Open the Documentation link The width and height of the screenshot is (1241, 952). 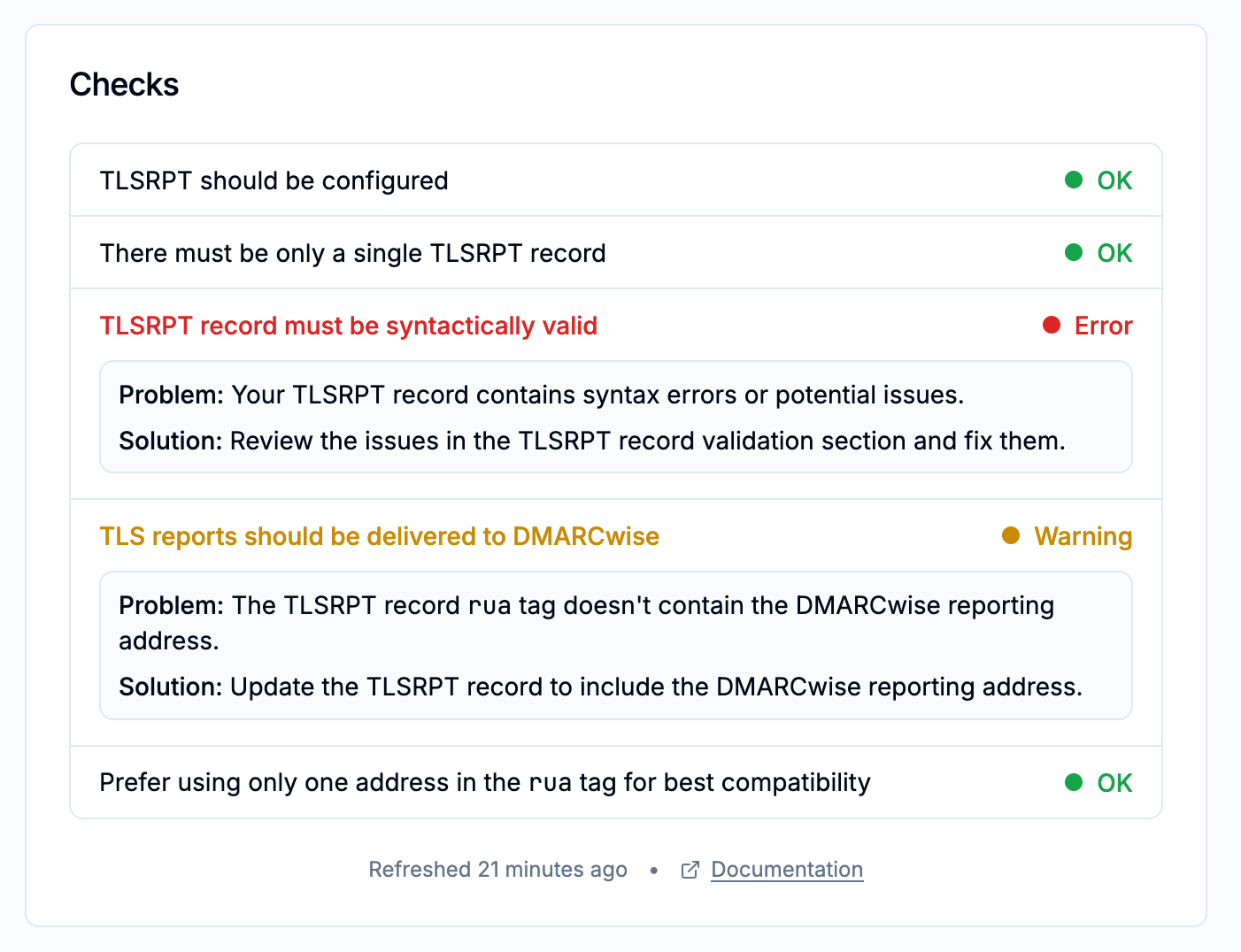pyautogui.click(x=786, y=870)
